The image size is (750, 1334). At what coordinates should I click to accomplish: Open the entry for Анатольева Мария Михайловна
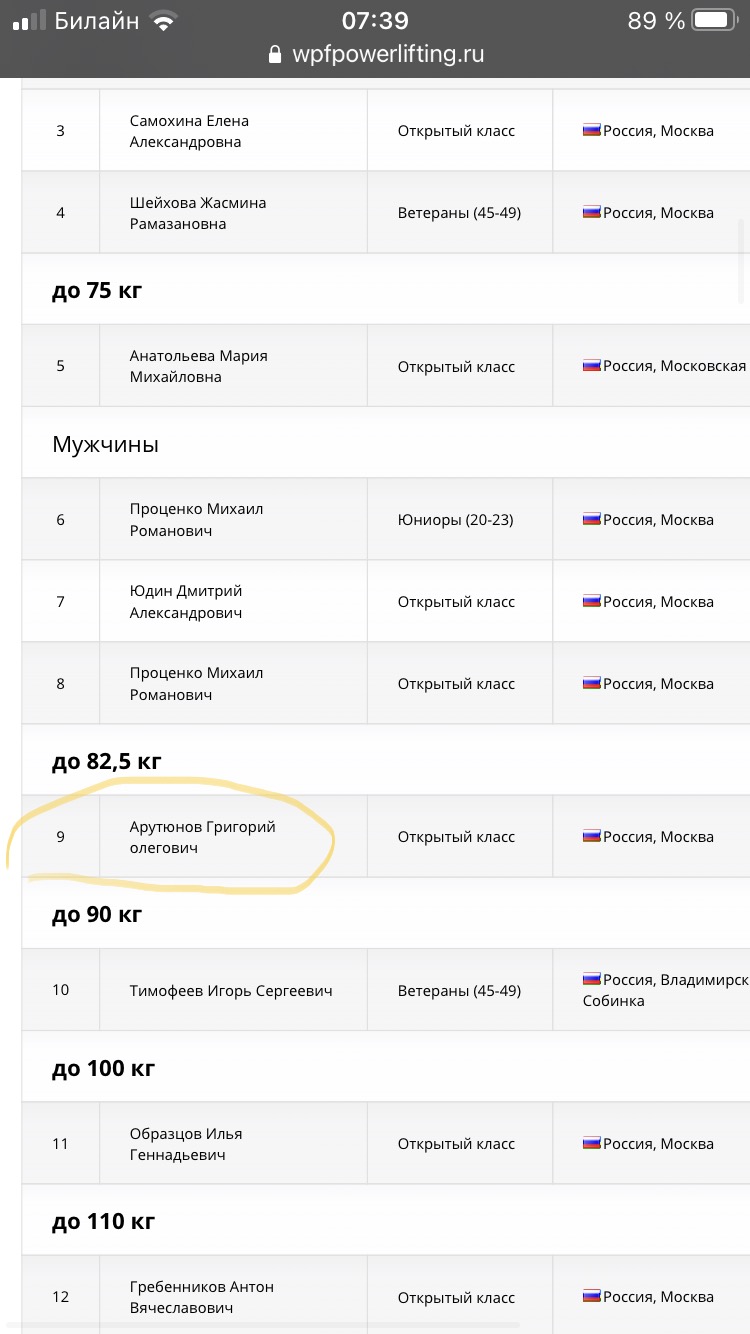coord(198,366)
